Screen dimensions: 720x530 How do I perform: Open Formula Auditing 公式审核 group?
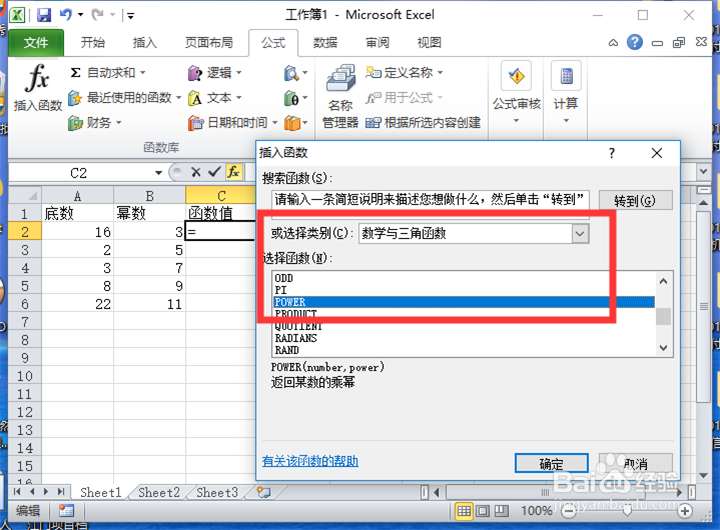tap(517, 93)
